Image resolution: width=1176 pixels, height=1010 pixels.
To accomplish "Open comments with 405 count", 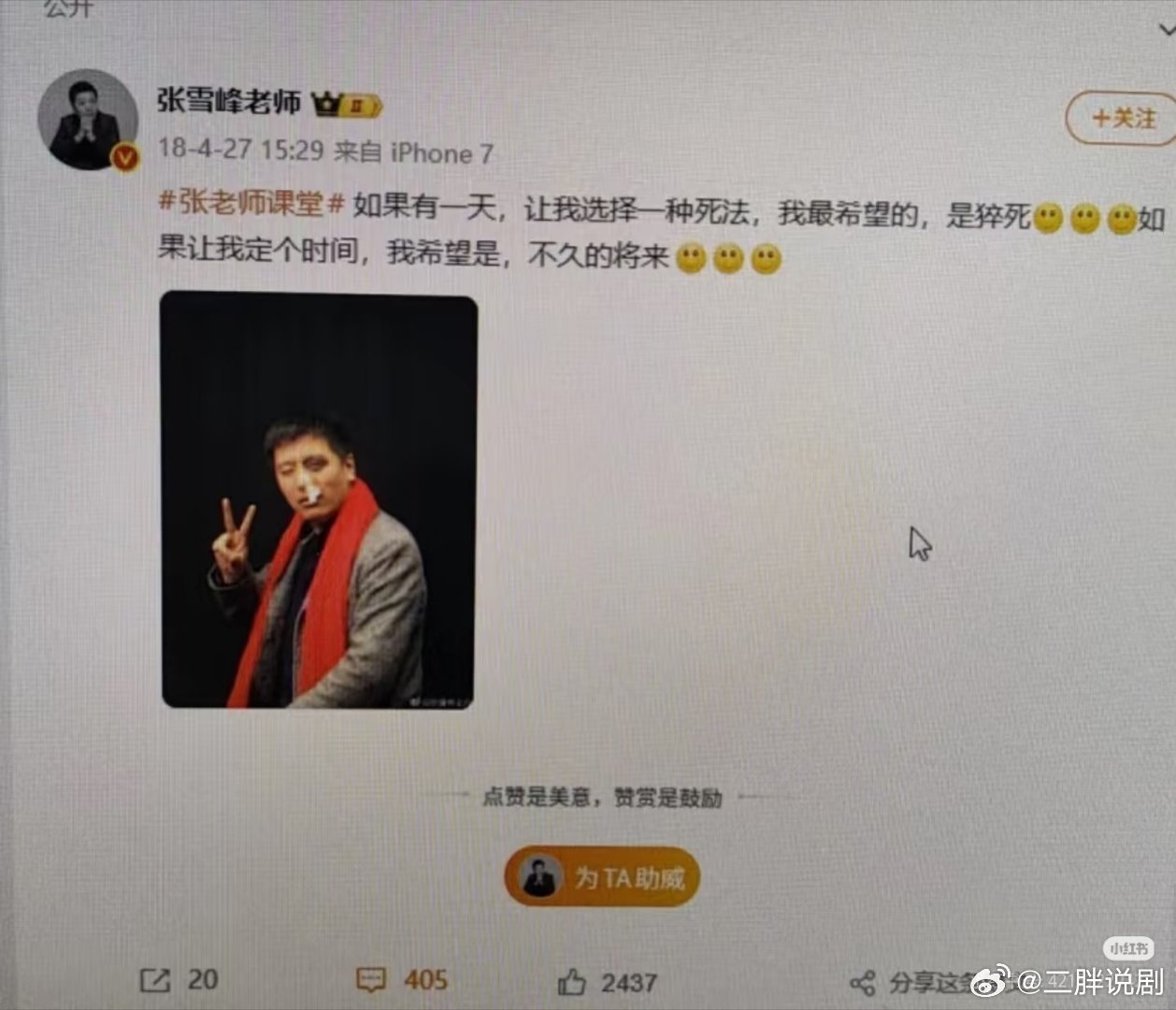I will click(371, 980).
